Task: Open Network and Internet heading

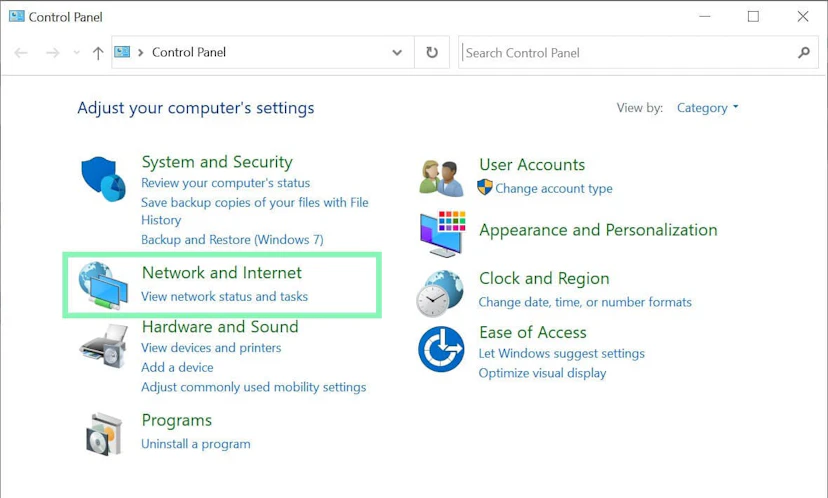Action: coord(222,273)
